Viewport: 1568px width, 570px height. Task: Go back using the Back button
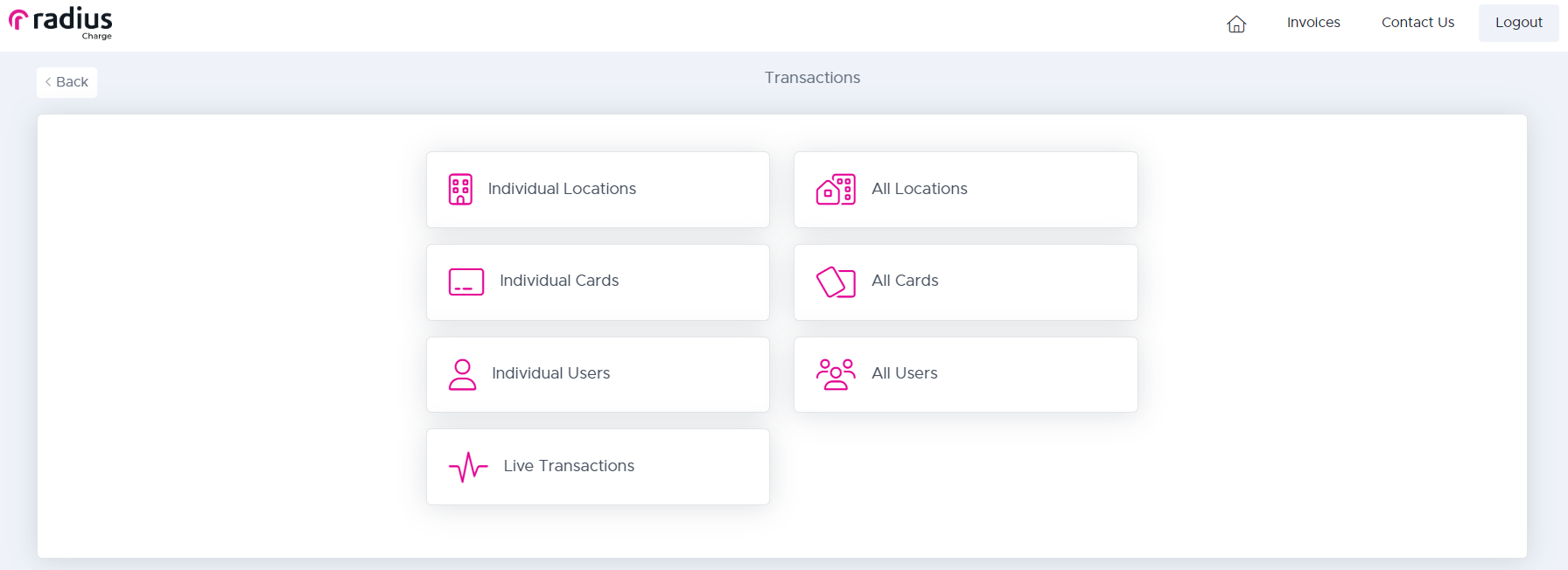(66, 82)
